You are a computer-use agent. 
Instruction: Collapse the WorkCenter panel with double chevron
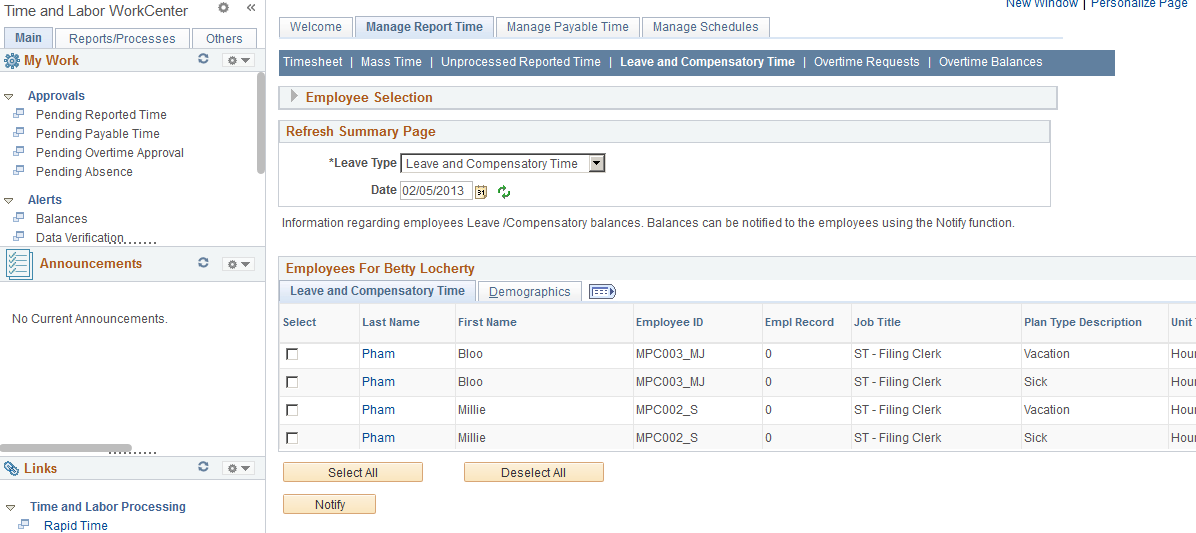pyautogui.click(x=250, y=8)
